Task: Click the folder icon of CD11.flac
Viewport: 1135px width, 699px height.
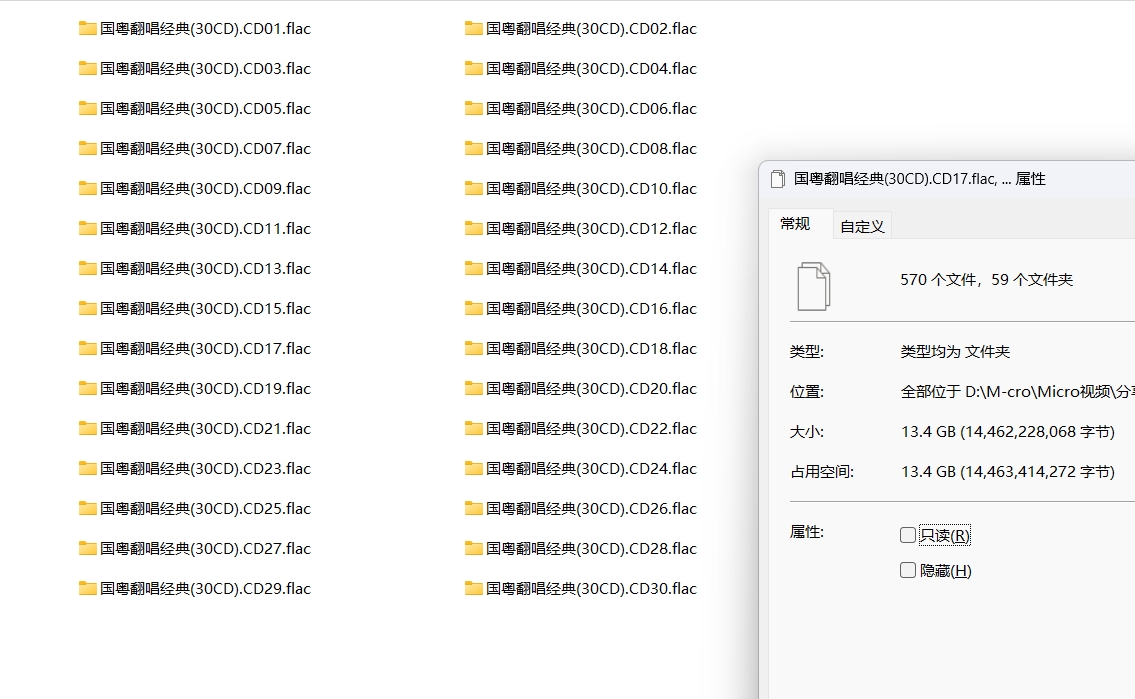Action: point(88,229)
